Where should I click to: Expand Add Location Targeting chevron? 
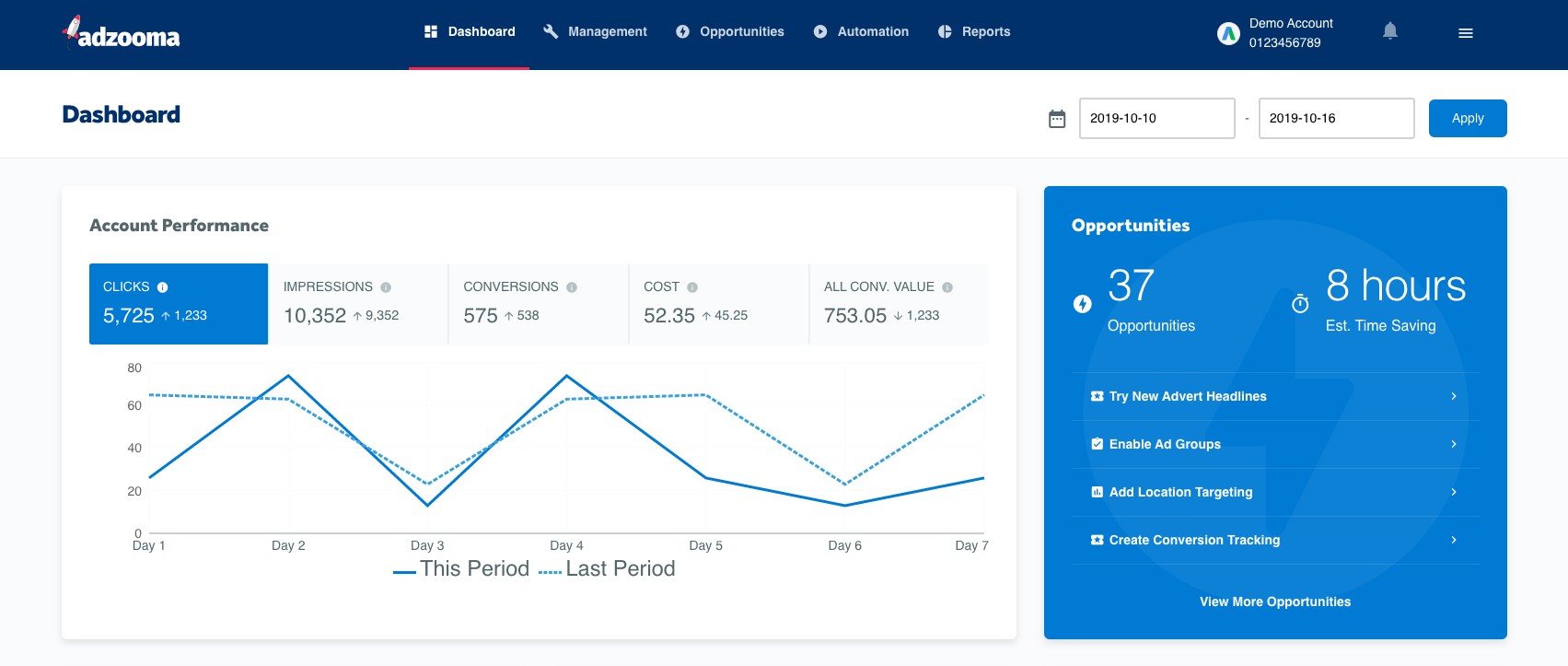point(1454,492)
